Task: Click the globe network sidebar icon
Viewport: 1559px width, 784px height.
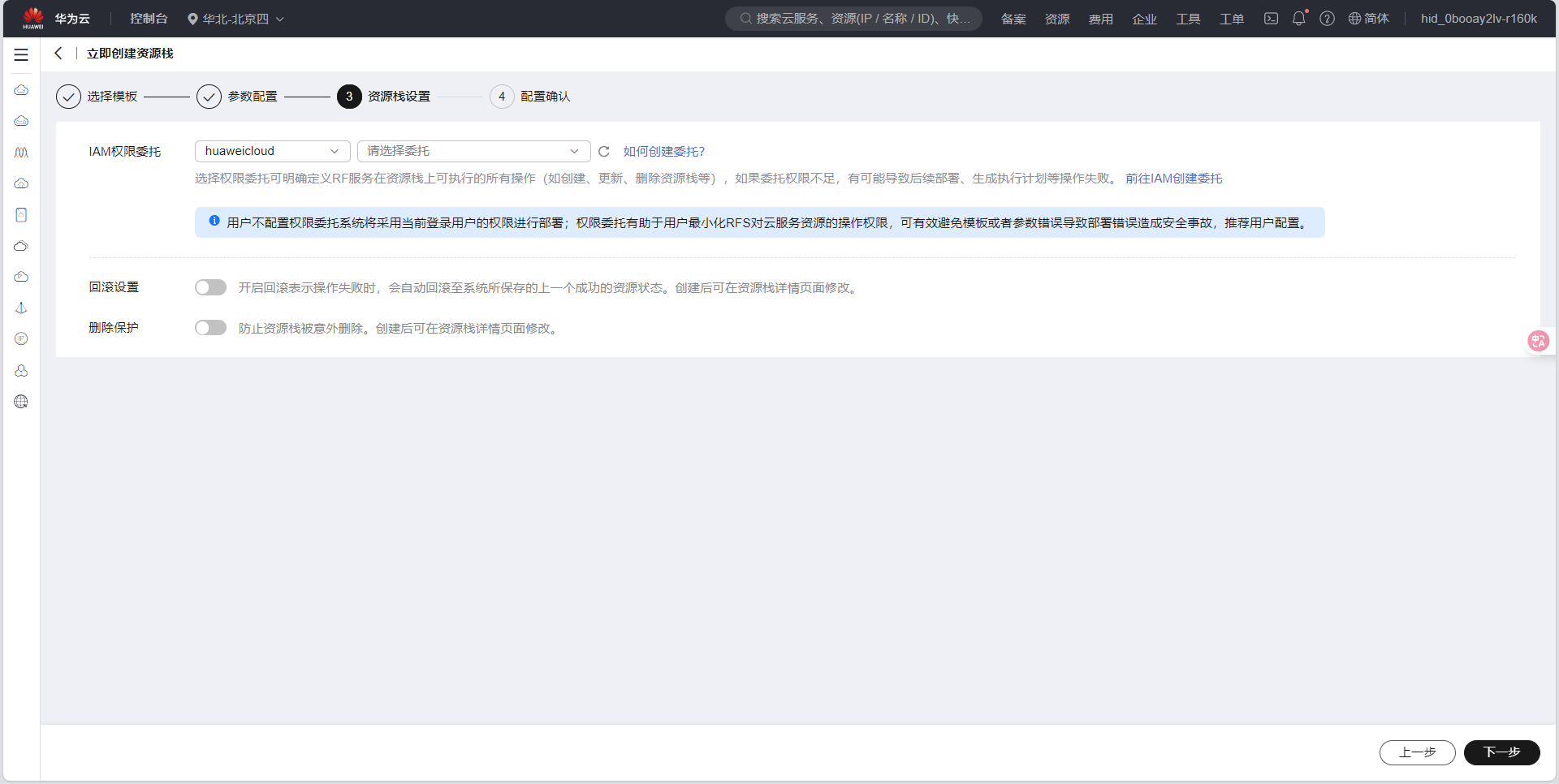Action: click(21, 401)
